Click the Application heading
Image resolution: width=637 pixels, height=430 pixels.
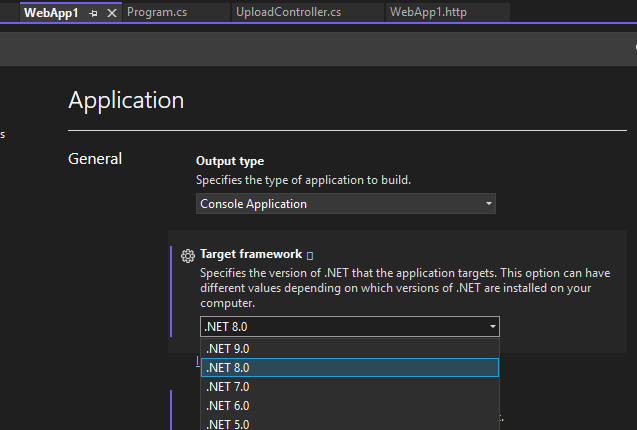coord(126,100)
